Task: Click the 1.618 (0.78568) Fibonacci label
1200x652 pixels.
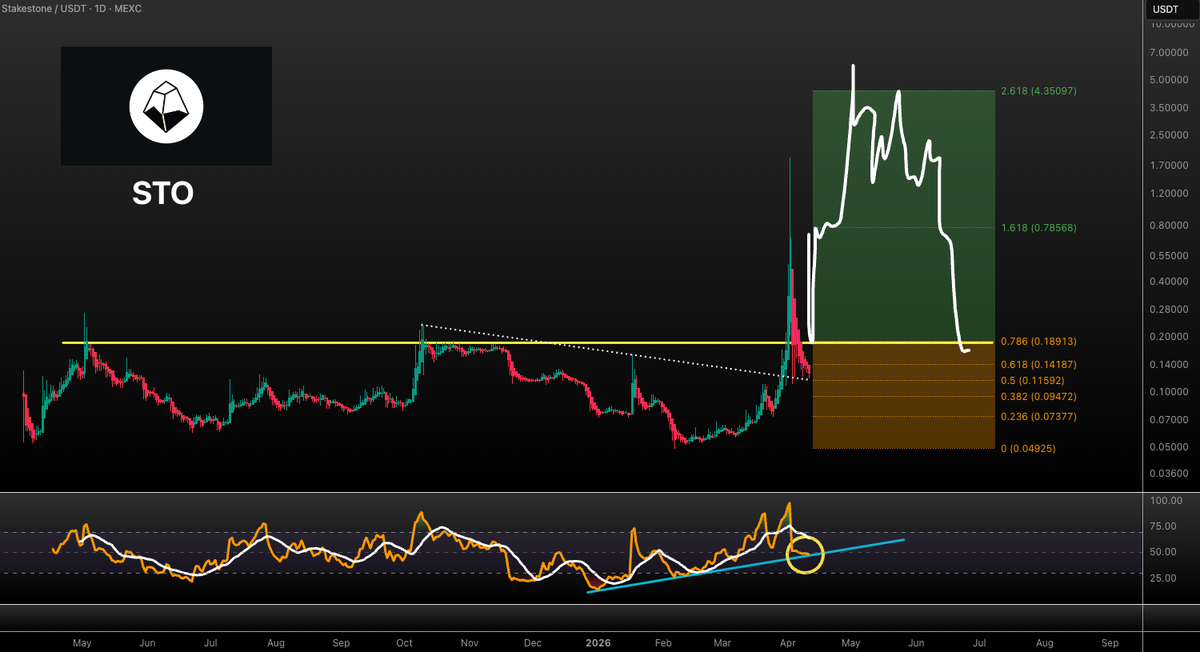Action: (x=1040, y=228)
